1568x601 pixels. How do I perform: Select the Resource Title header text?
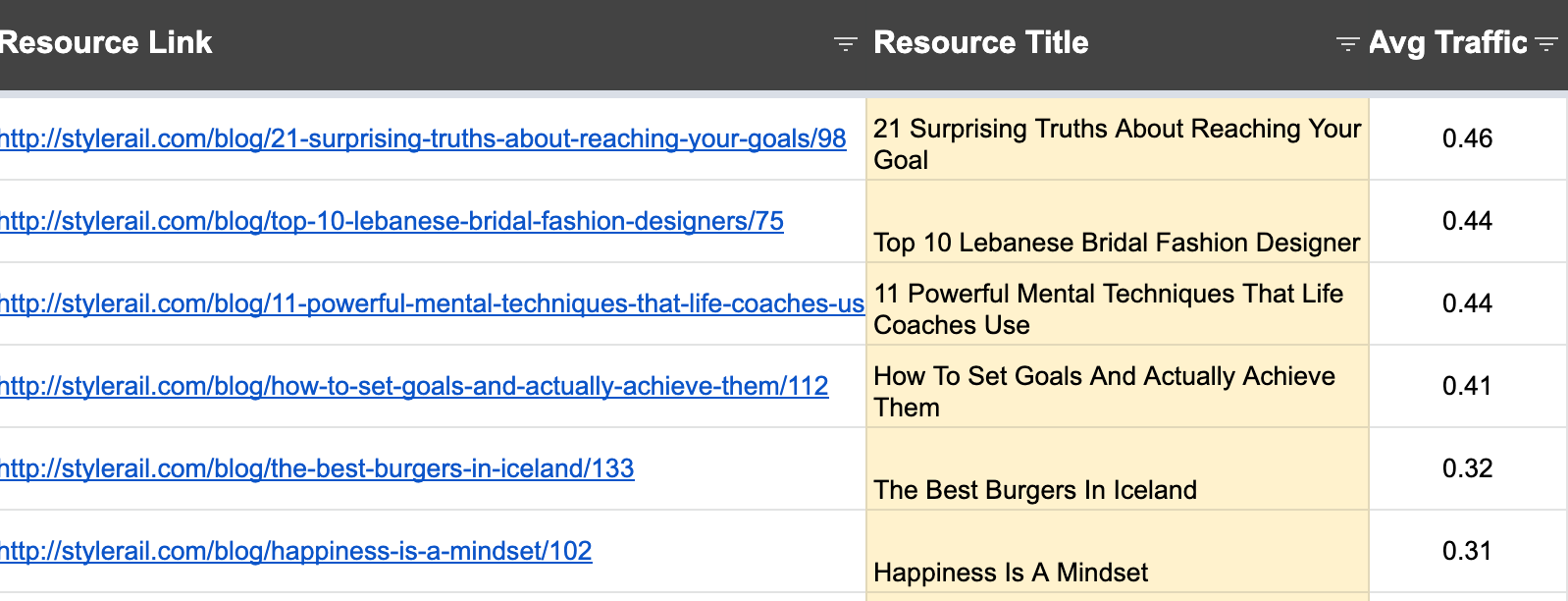click(980, 42)
